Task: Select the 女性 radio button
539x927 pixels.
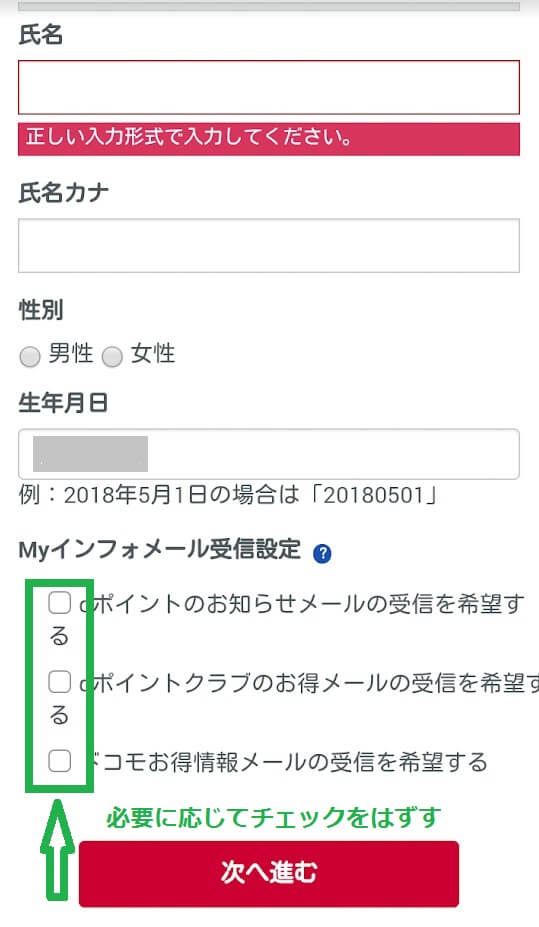Action: [x=112, y=356]
